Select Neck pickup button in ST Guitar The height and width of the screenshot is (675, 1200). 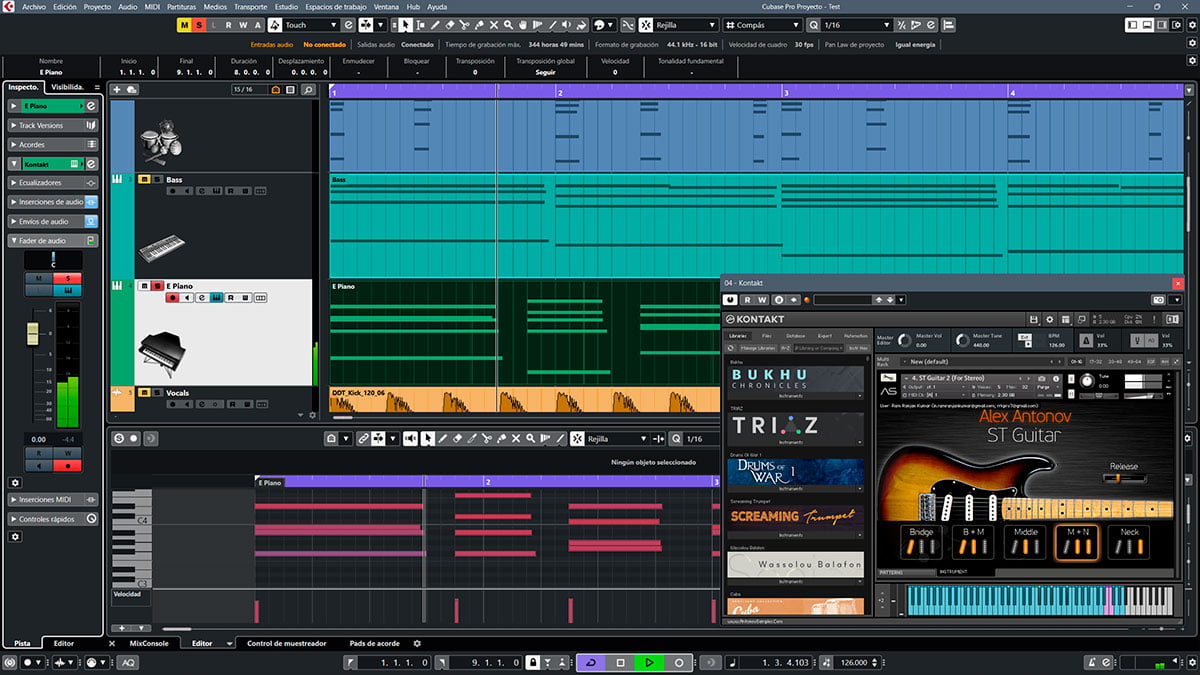click(x=1129, y=542)
